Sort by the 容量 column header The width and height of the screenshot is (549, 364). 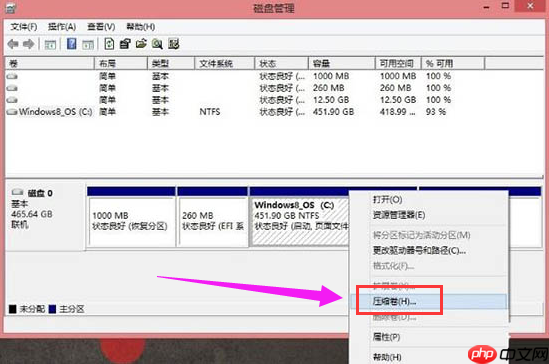click(342, 63)
